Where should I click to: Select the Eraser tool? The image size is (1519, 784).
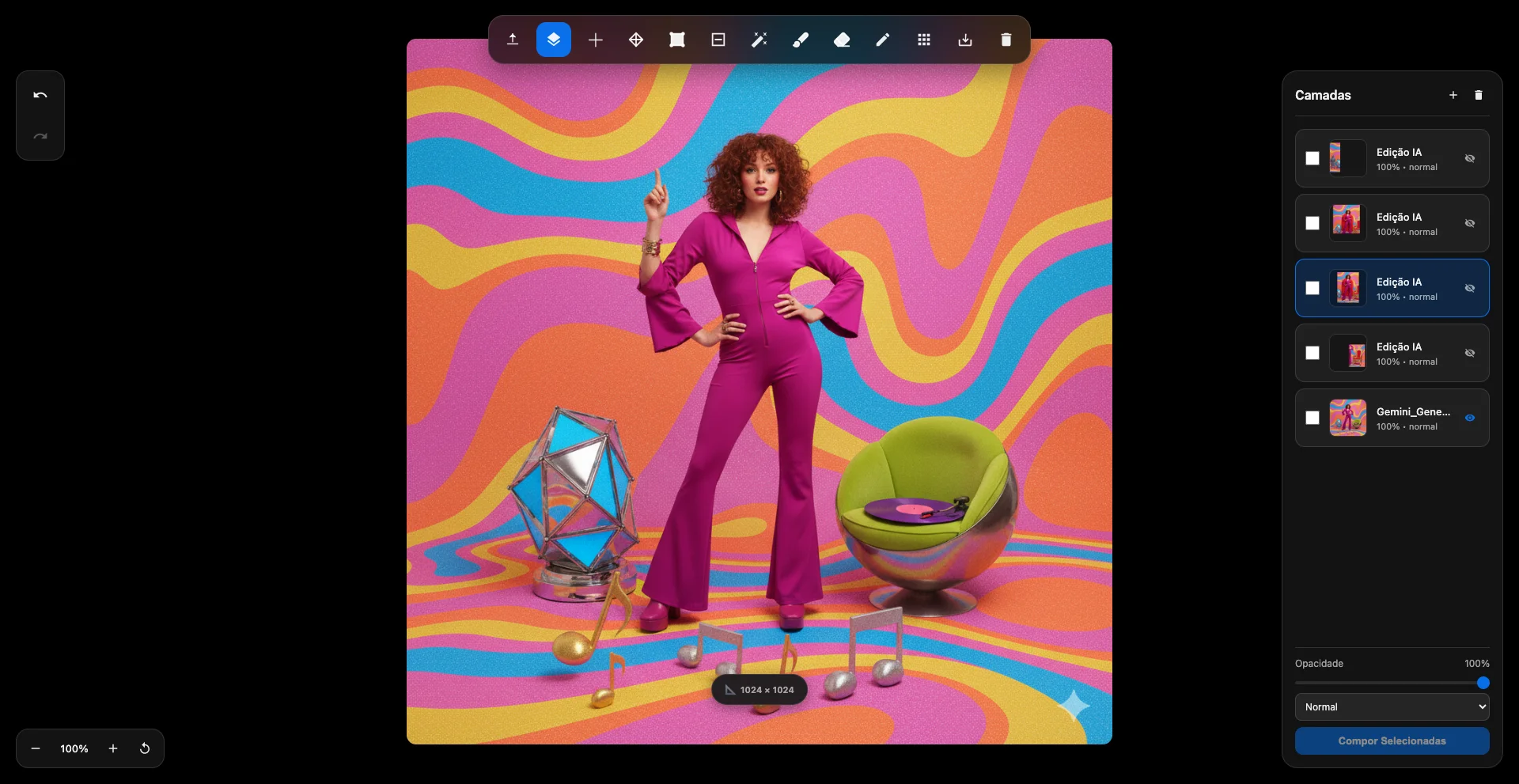click(x=841, y=40)
